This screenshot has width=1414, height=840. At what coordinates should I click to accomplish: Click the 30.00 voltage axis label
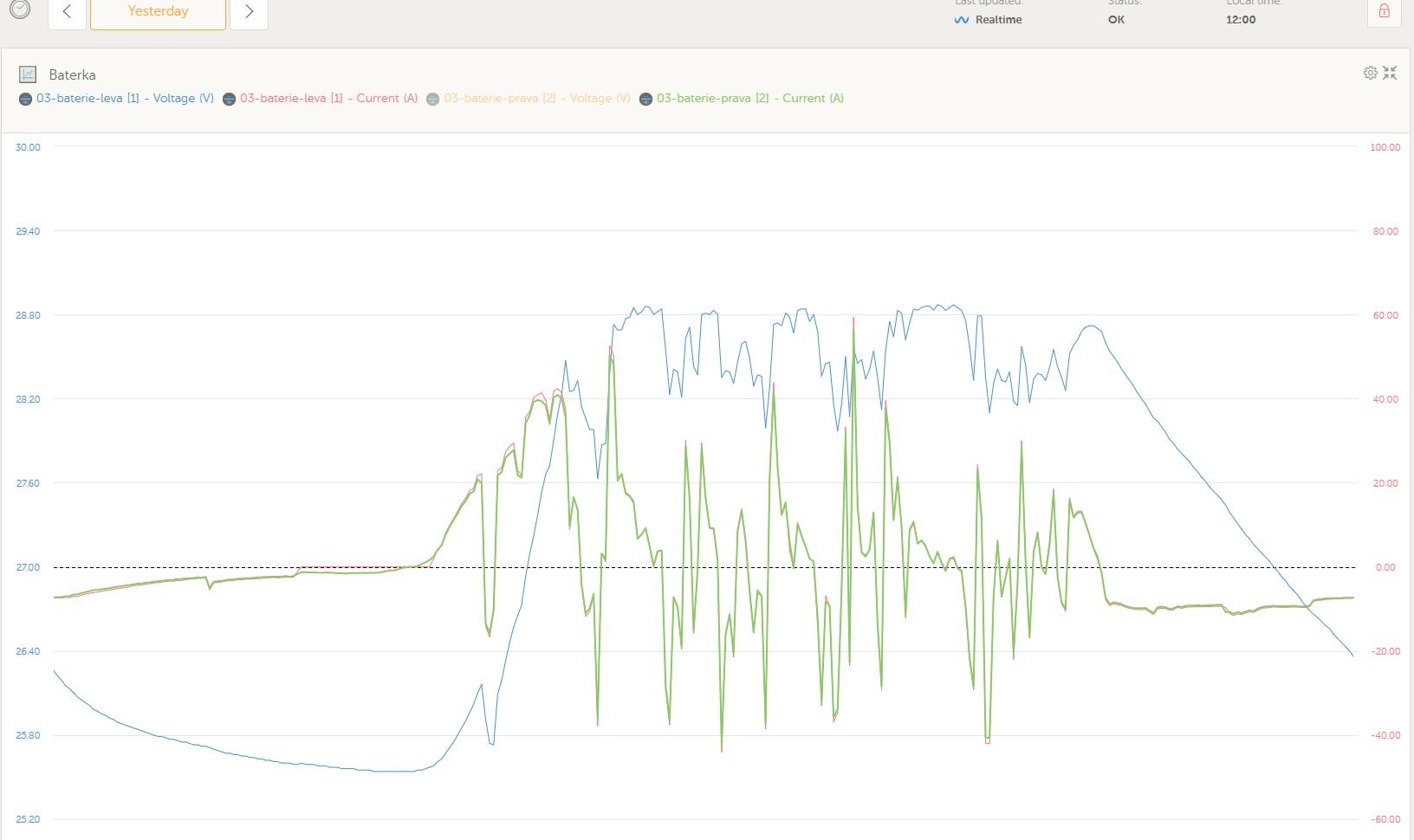28,147
